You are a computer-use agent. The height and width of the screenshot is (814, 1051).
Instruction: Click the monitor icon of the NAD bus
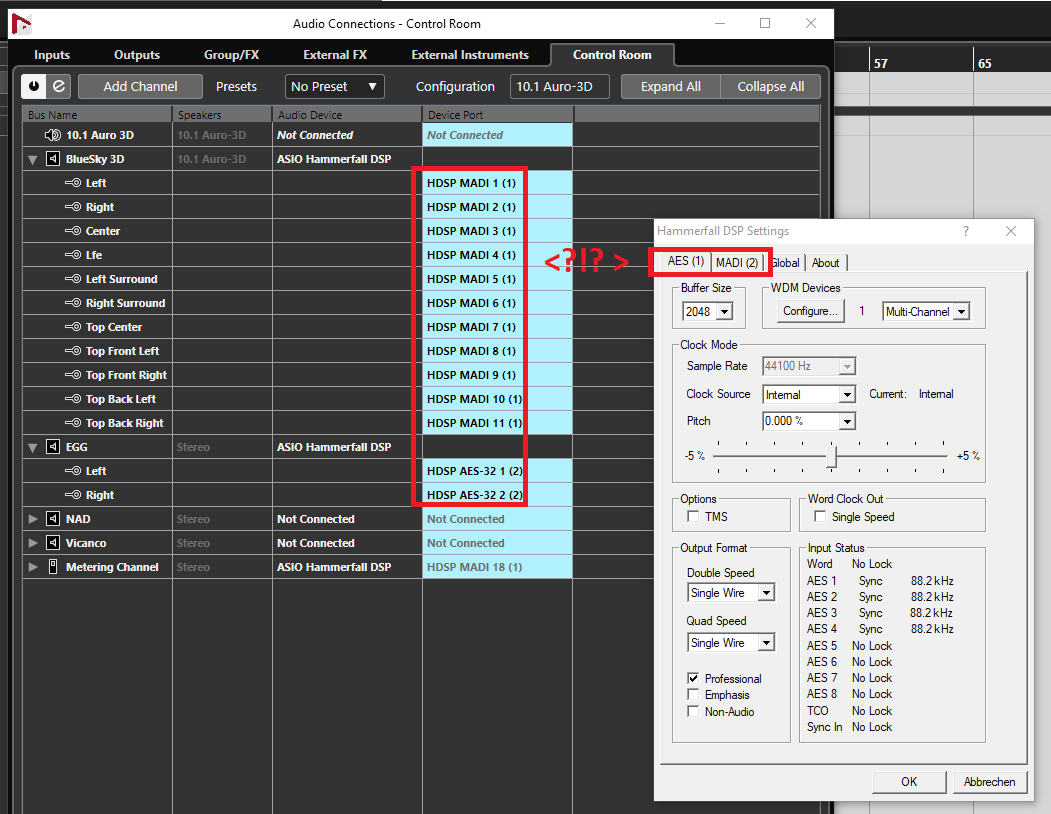[x=52, y=519]
